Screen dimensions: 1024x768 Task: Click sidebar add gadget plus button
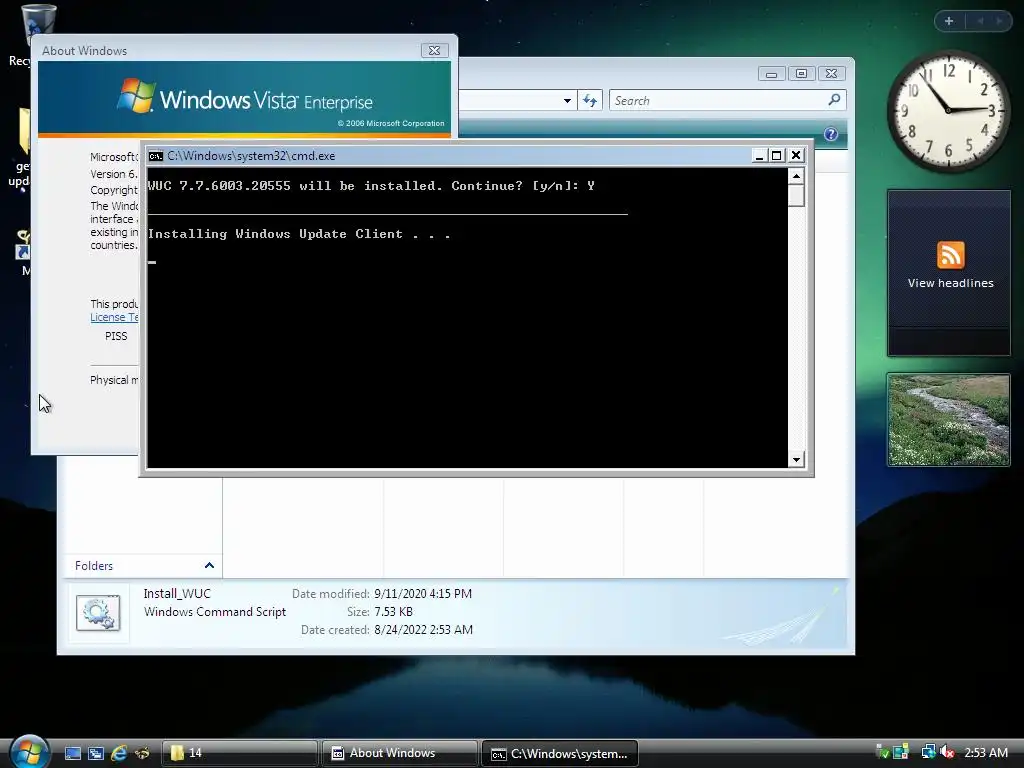(x=949, y=21)
